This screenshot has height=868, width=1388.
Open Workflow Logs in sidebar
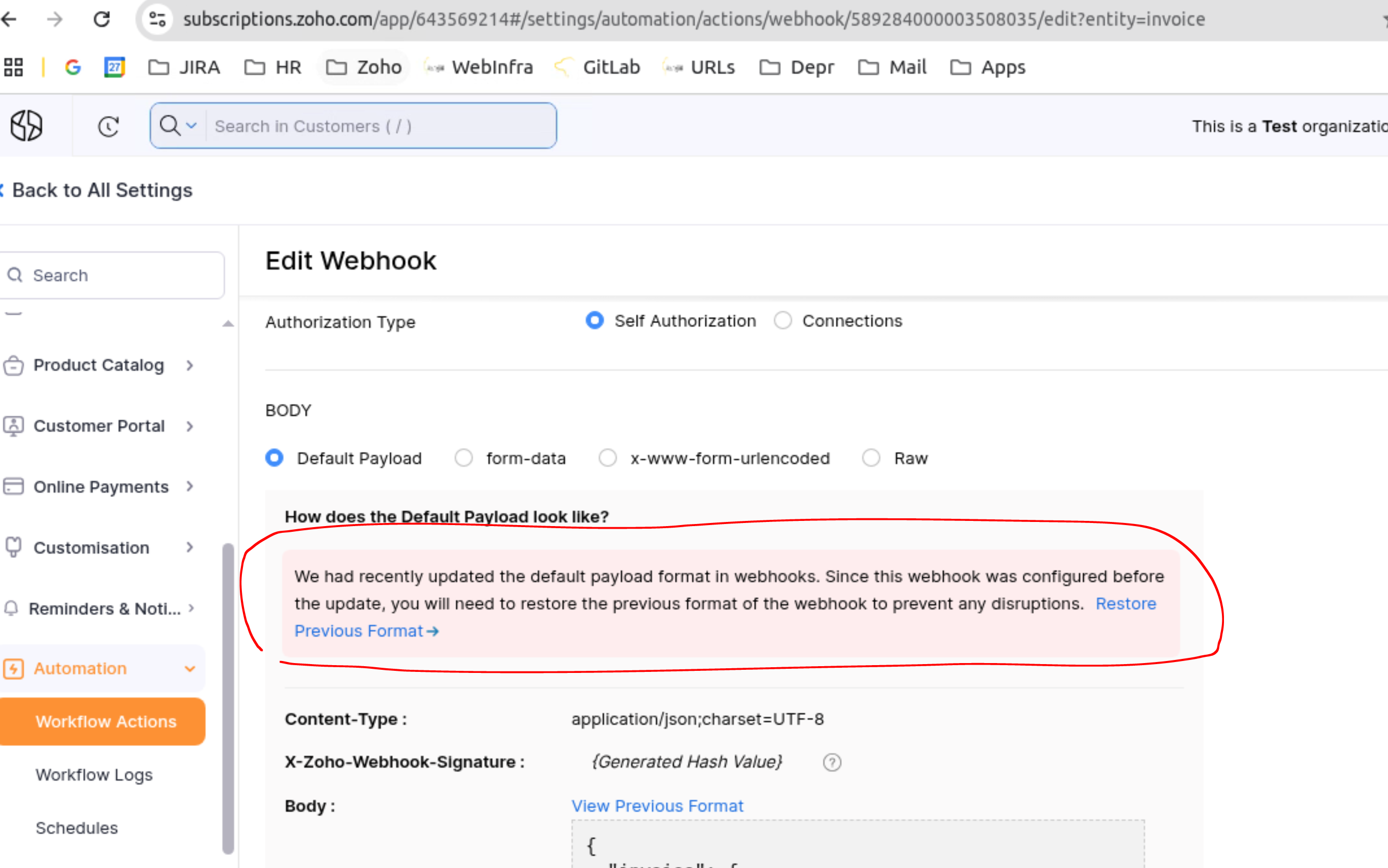[x=94, y=775]
